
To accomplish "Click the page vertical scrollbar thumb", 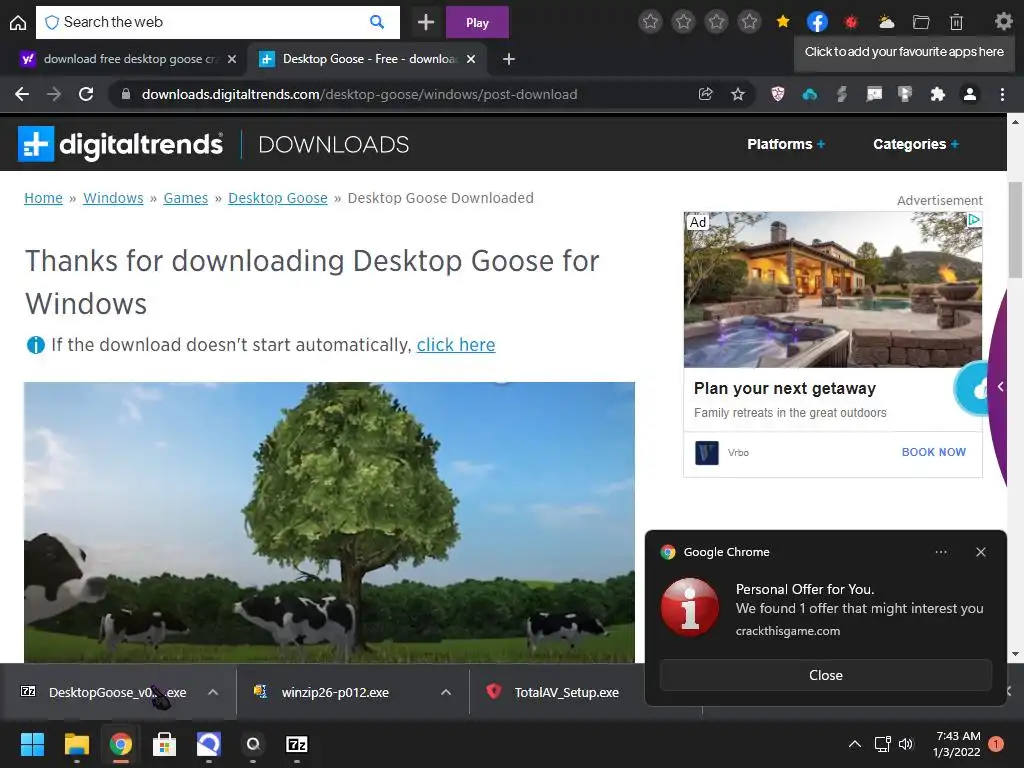I will click(x=1015, y=230).
